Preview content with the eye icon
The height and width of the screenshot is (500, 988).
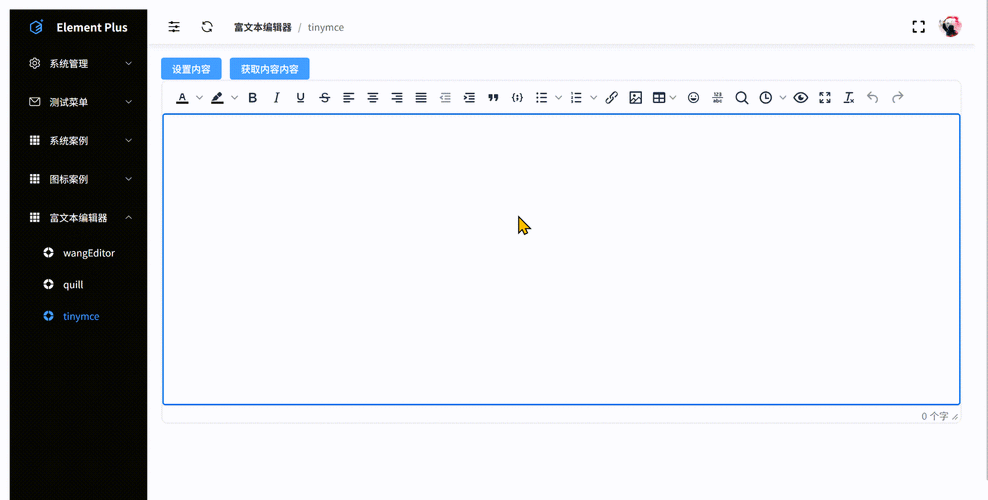click(x=800, y=98)
